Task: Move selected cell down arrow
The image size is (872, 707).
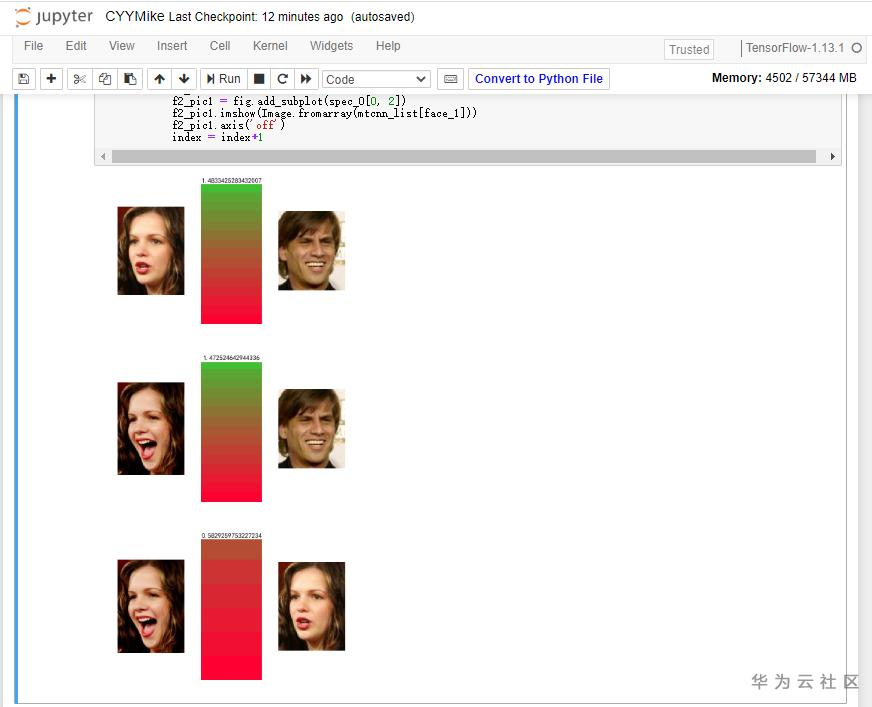Action: (x=184, y=79)
